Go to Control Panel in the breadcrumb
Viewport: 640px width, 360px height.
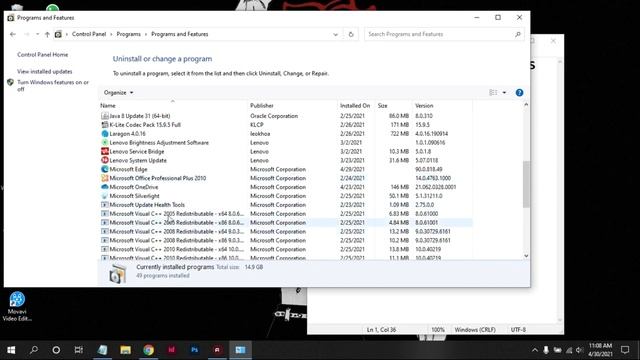click(x=89, y=34)
